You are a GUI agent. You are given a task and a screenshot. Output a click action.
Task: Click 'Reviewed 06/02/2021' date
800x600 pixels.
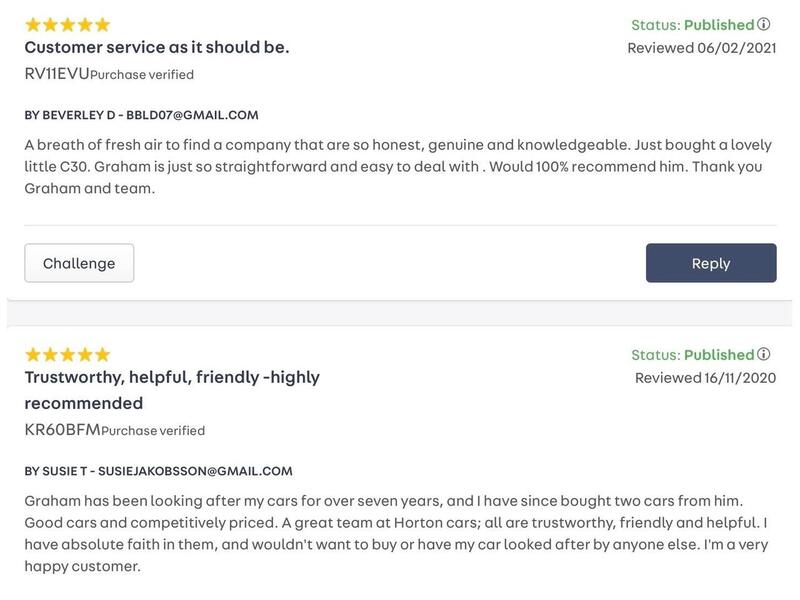click(701, 47)
